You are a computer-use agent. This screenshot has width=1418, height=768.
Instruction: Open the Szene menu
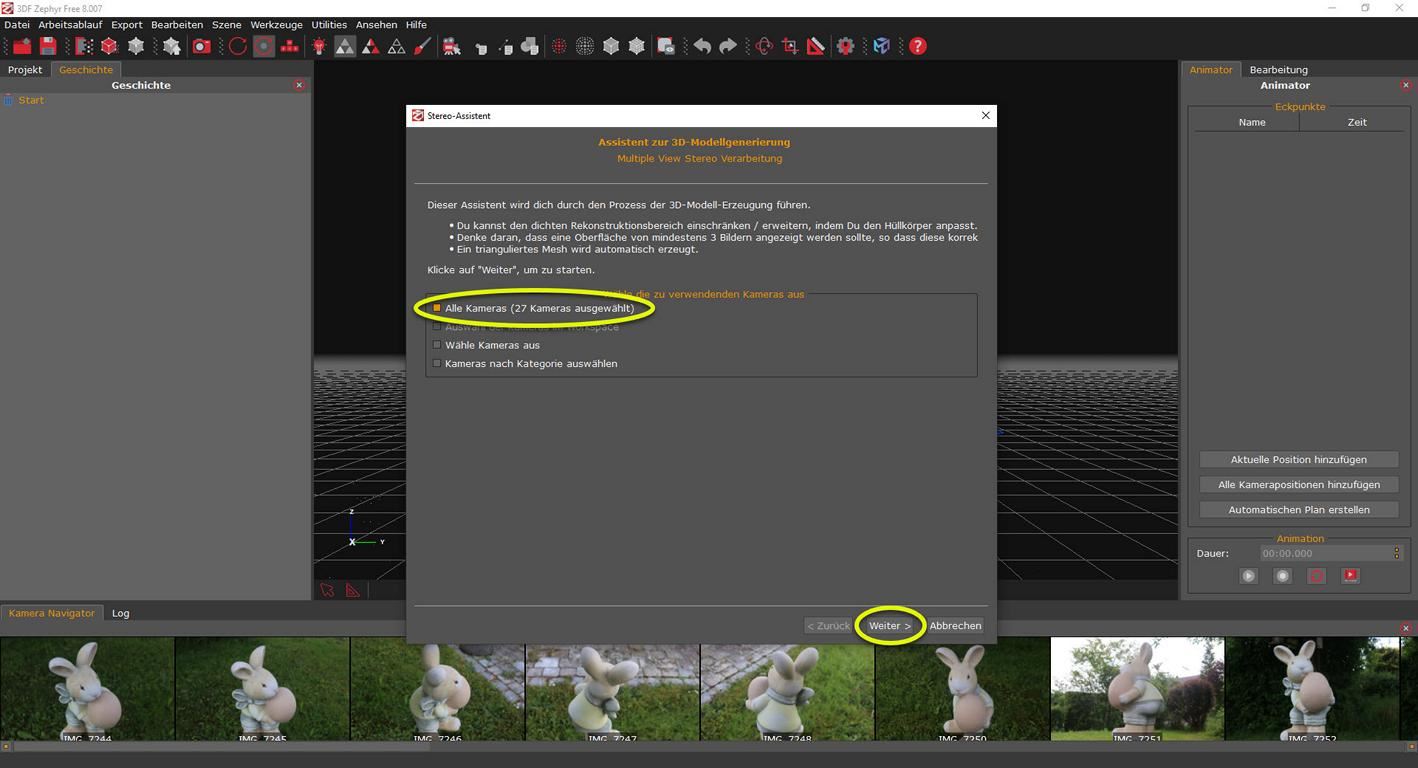[226, 25]
